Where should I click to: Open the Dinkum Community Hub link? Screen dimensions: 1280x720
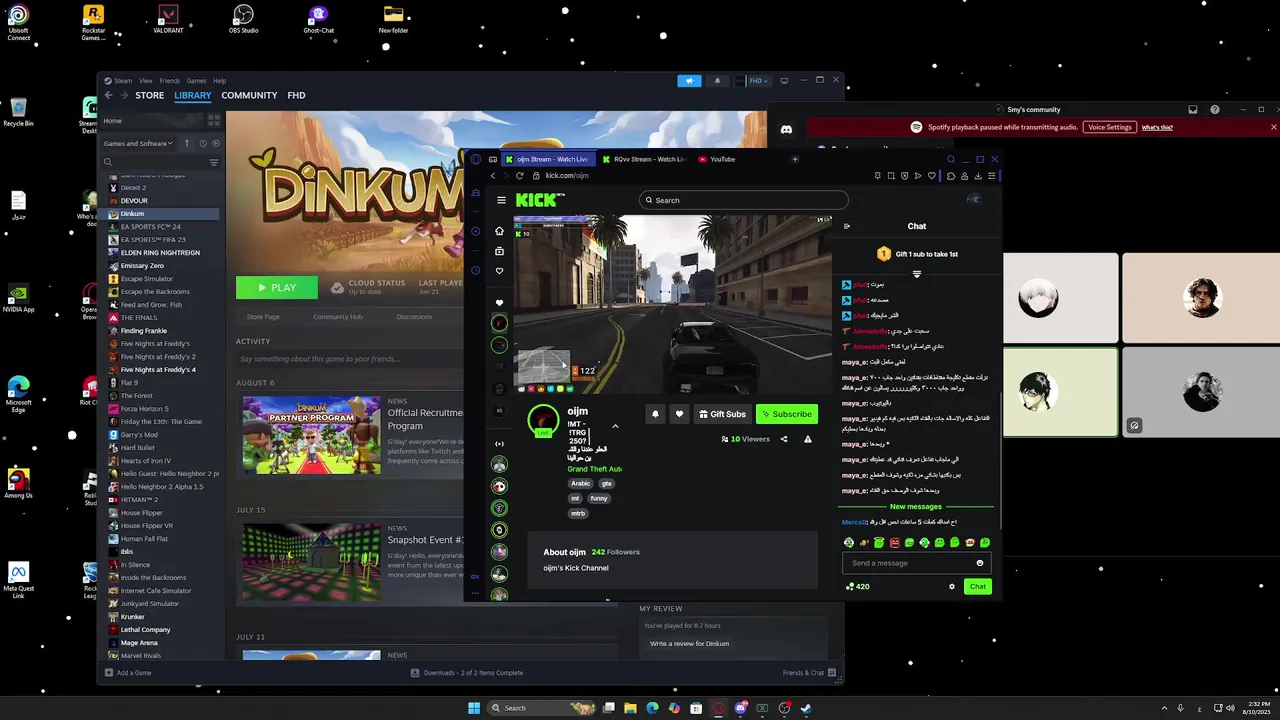pyautogui.click(x=337, y=317)
